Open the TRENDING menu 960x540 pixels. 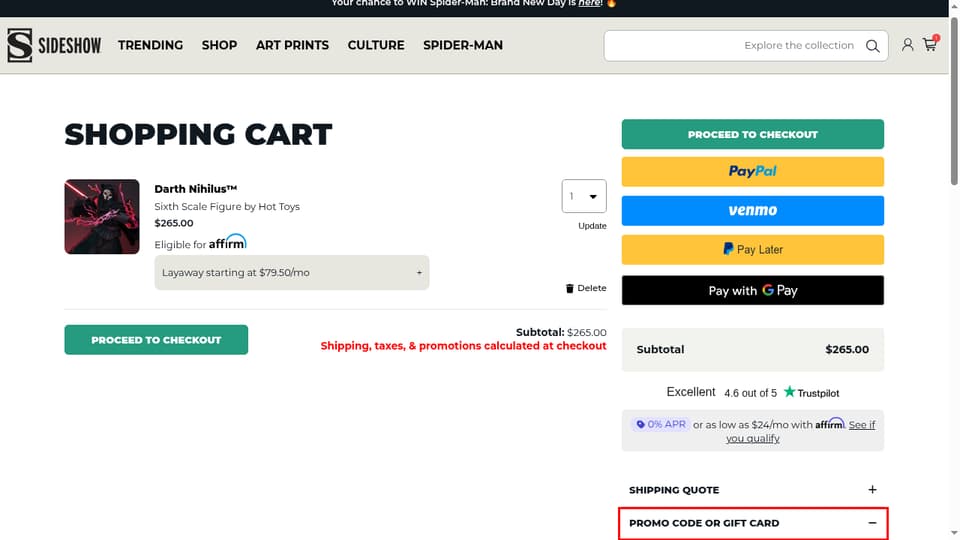click(151, 45)
